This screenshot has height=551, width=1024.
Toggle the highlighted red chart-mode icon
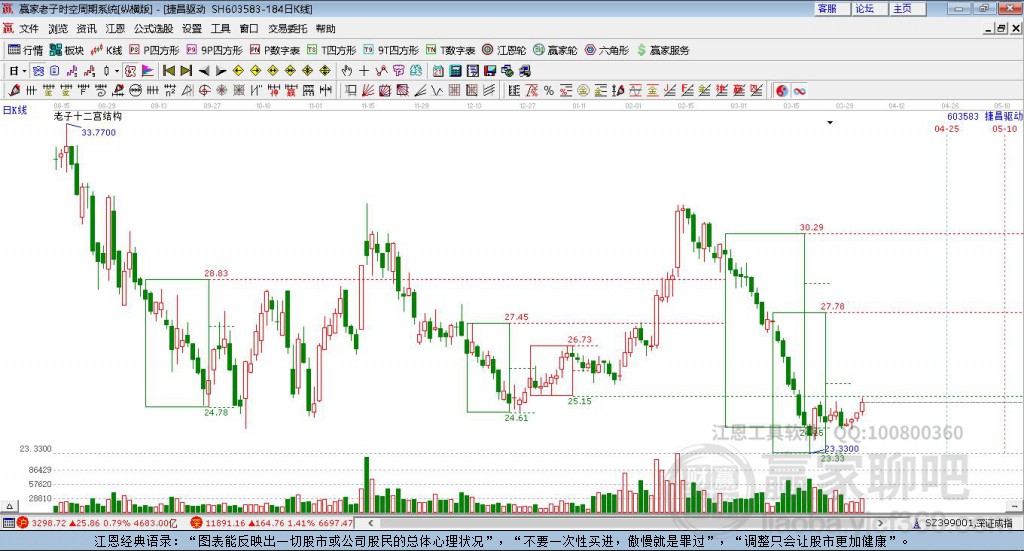tap(130, 71)
